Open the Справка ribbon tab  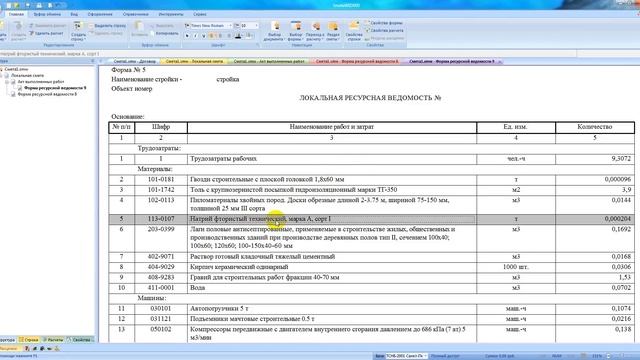200,14
